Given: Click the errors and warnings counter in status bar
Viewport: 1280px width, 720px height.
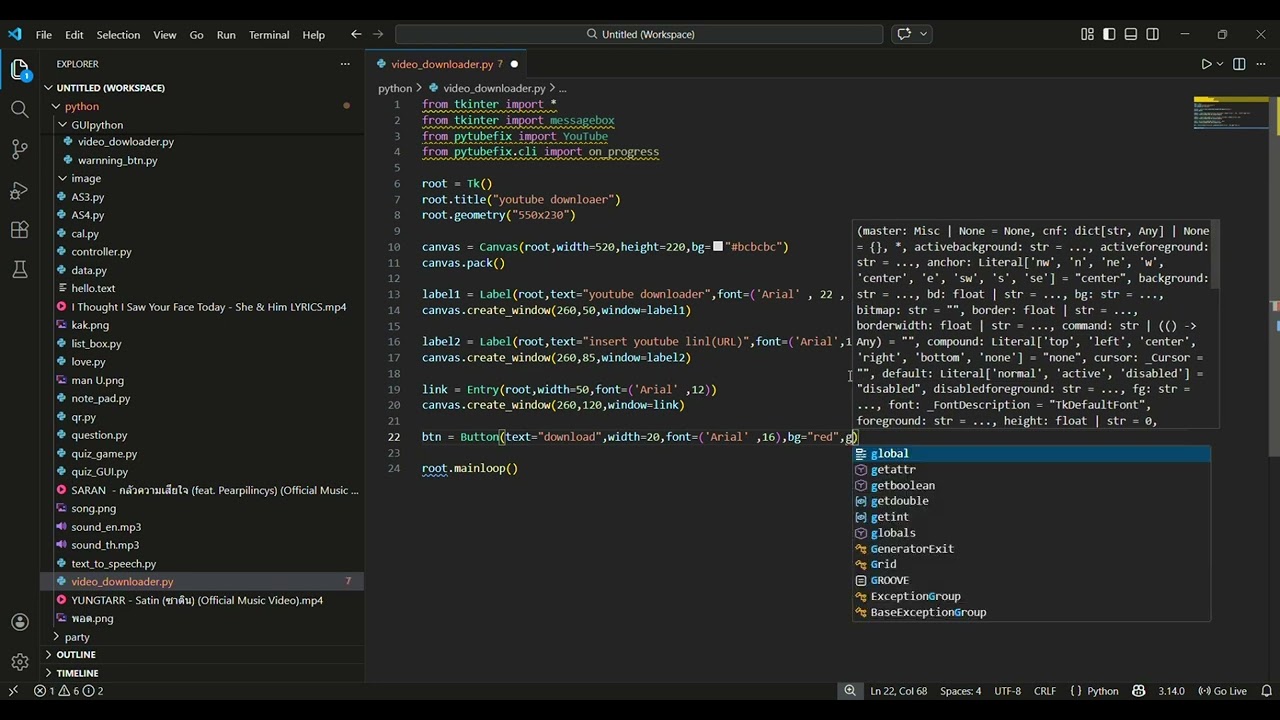Looking at the screenshot, I should click(x=69, y=691).
